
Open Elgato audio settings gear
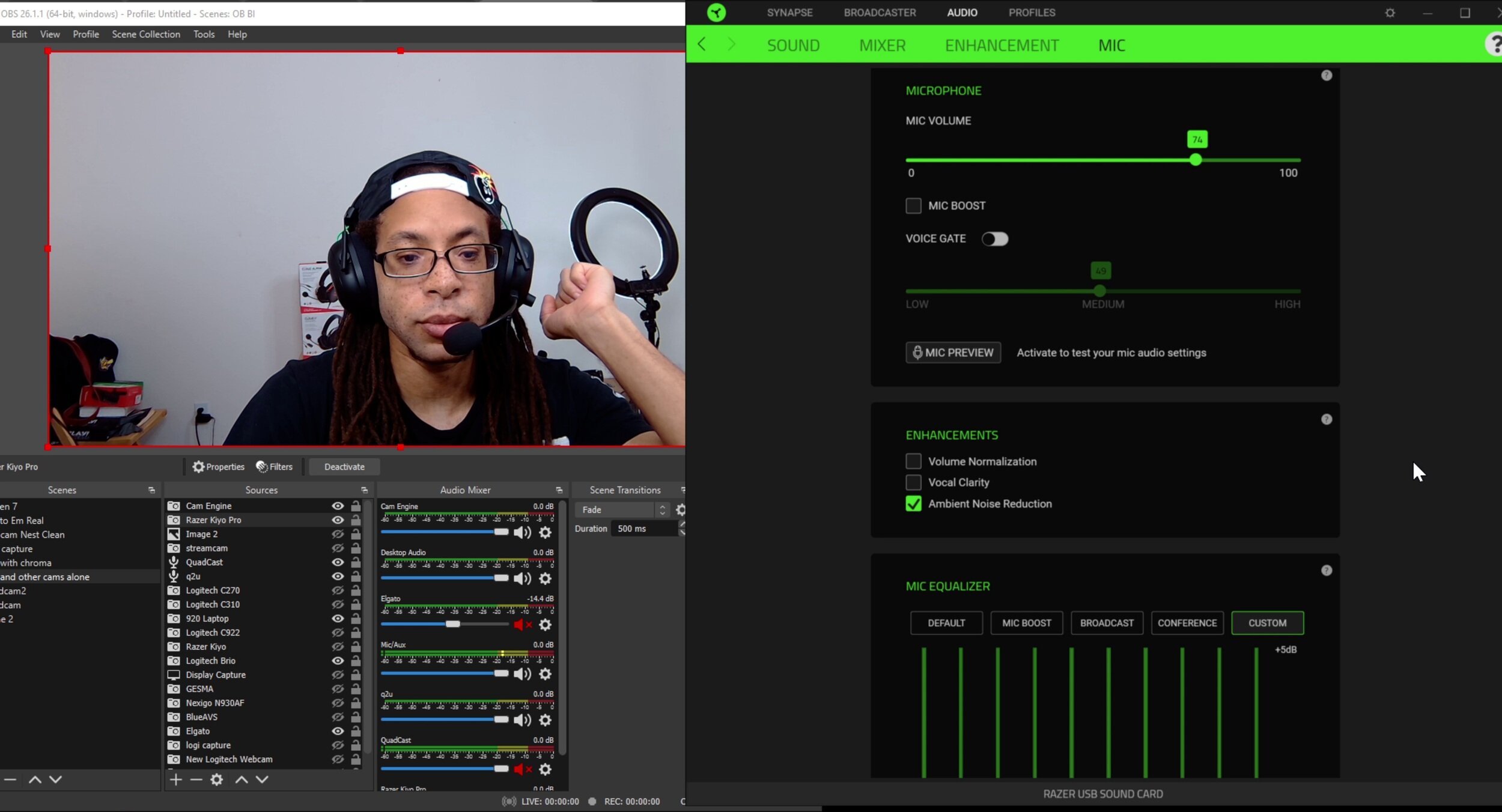tap(546, 625)
